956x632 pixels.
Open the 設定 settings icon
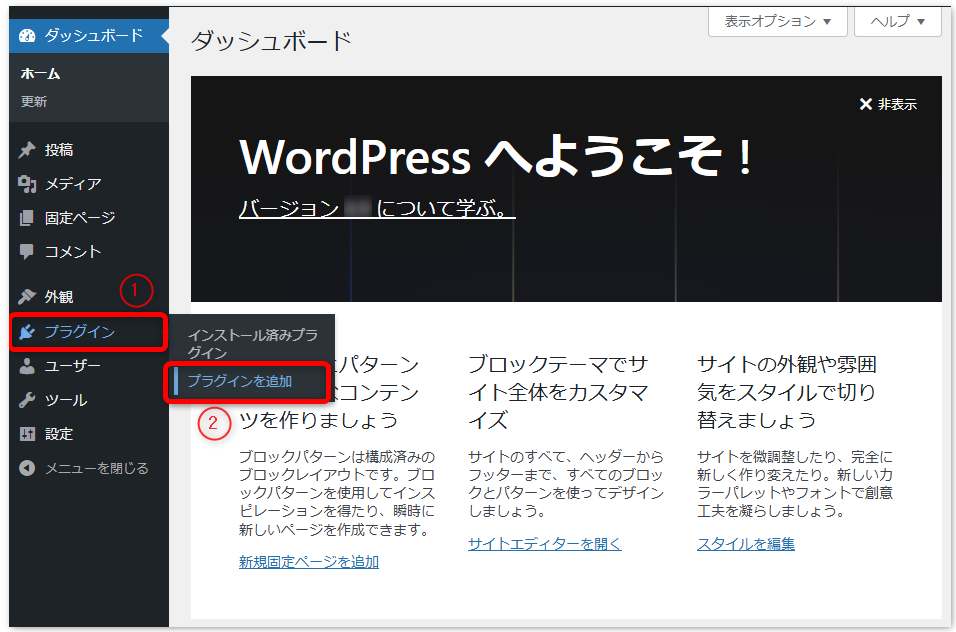click(27, 433)
